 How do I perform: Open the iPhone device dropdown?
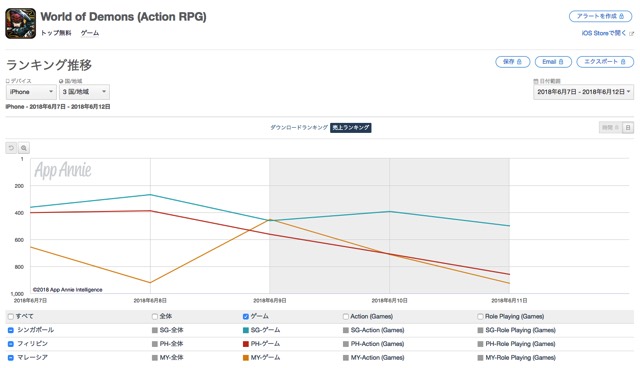(31, 92)
